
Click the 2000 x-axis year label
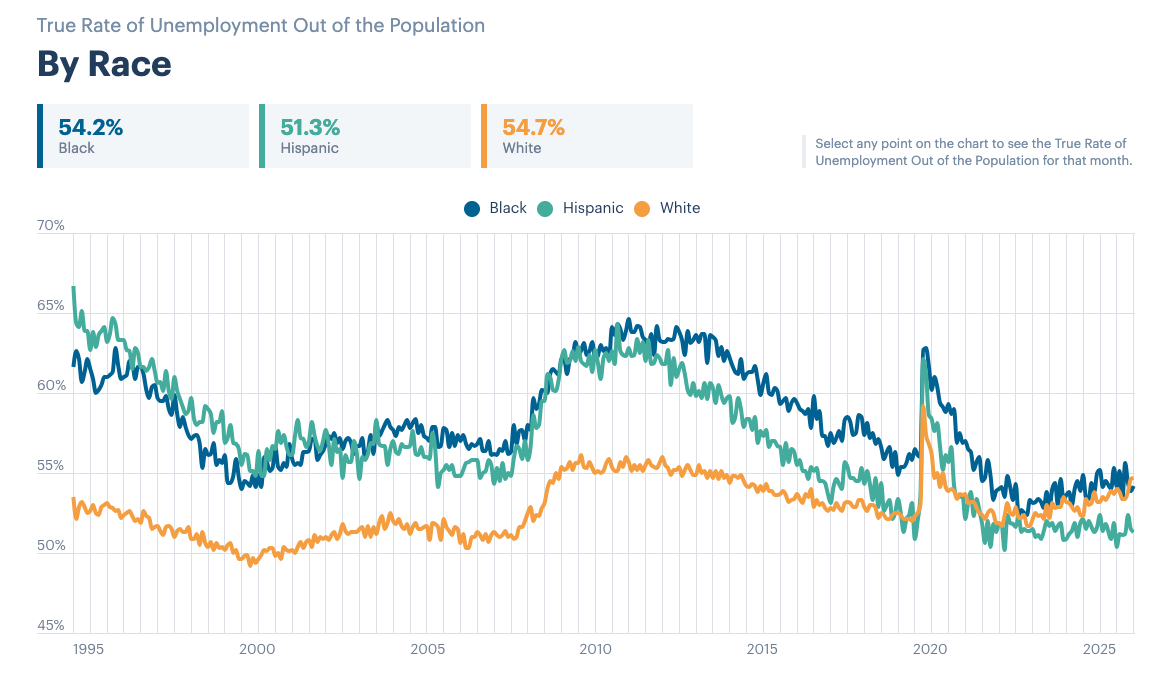click(257, 649)
